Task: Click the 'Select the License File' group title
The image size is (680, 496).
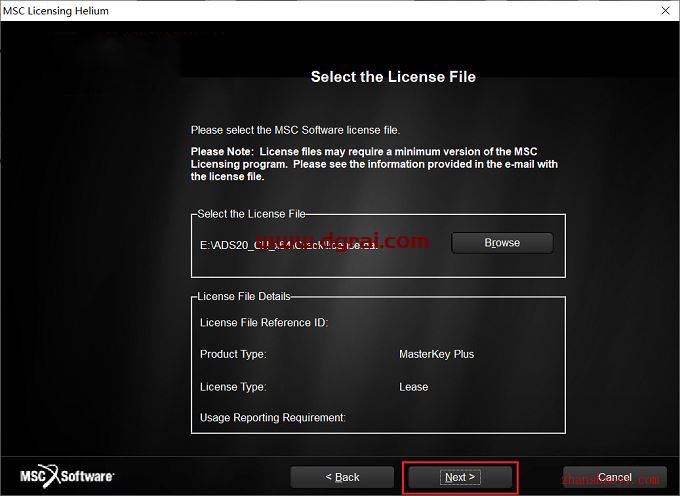Action: tap(251, 214)
